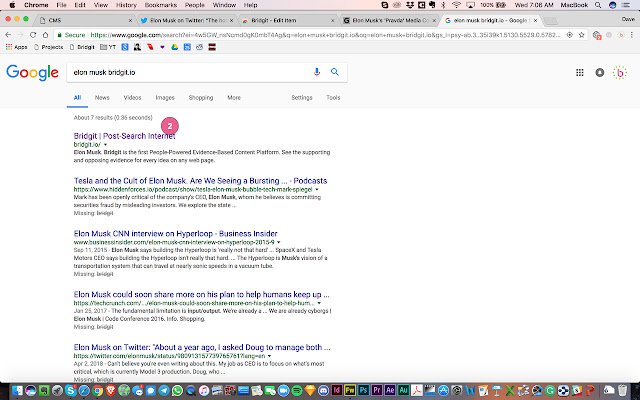Viewport: 640px width, 400px height.
Task: Open 'Elon Musk could soon share more' result
Action: click(x=202, y=294)
